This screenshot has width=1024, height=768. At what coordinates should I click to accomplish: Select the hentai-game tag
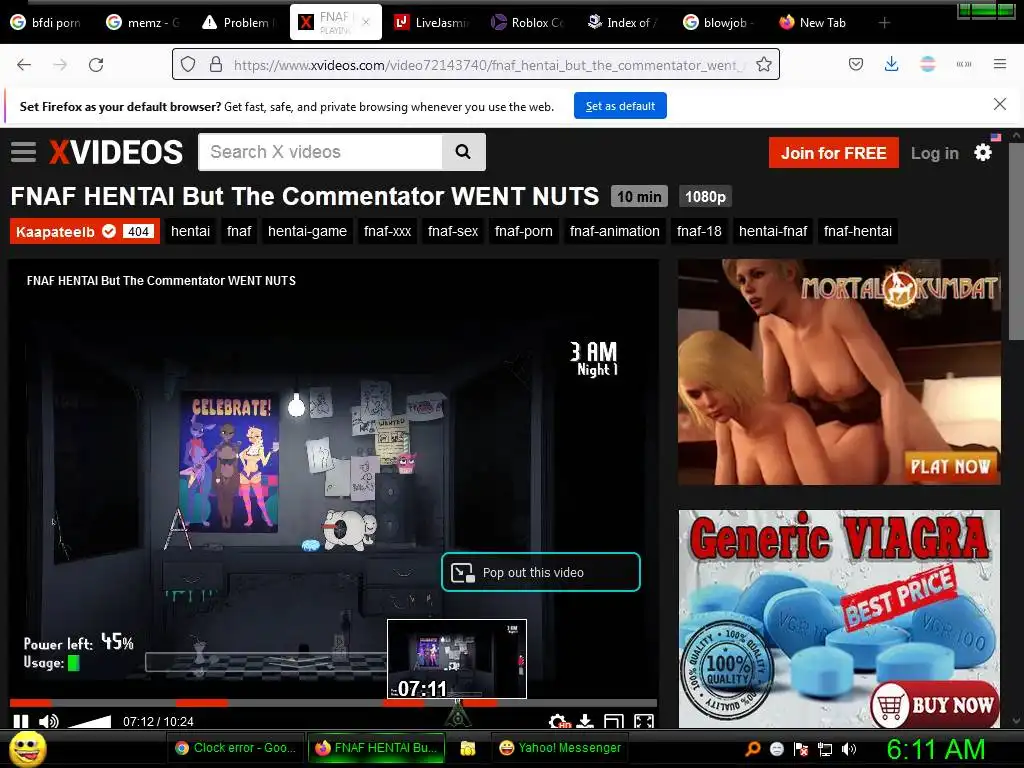[307, 231]
